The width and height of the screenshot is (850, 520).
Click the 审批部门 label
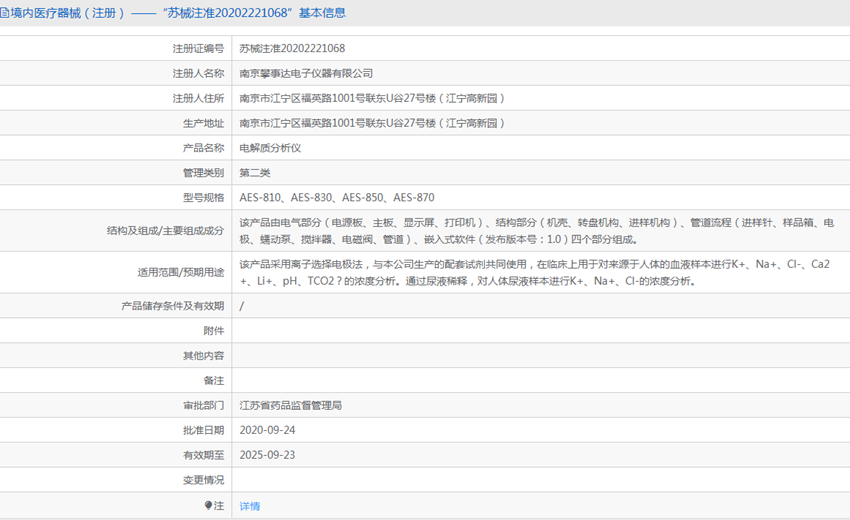203,406
